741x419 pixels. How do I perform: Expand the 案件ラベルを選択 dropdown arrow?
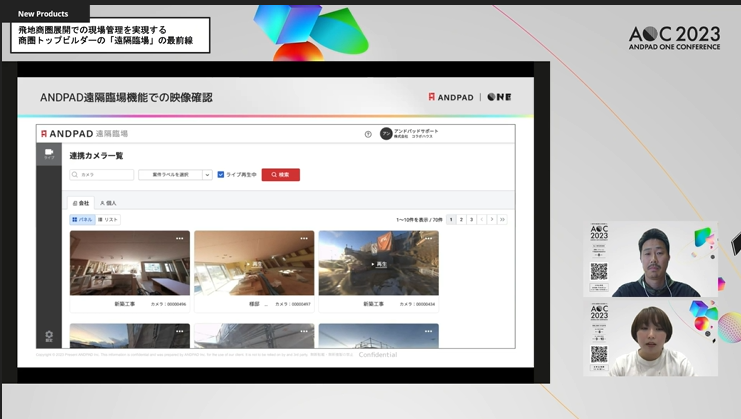coord(207,175)
